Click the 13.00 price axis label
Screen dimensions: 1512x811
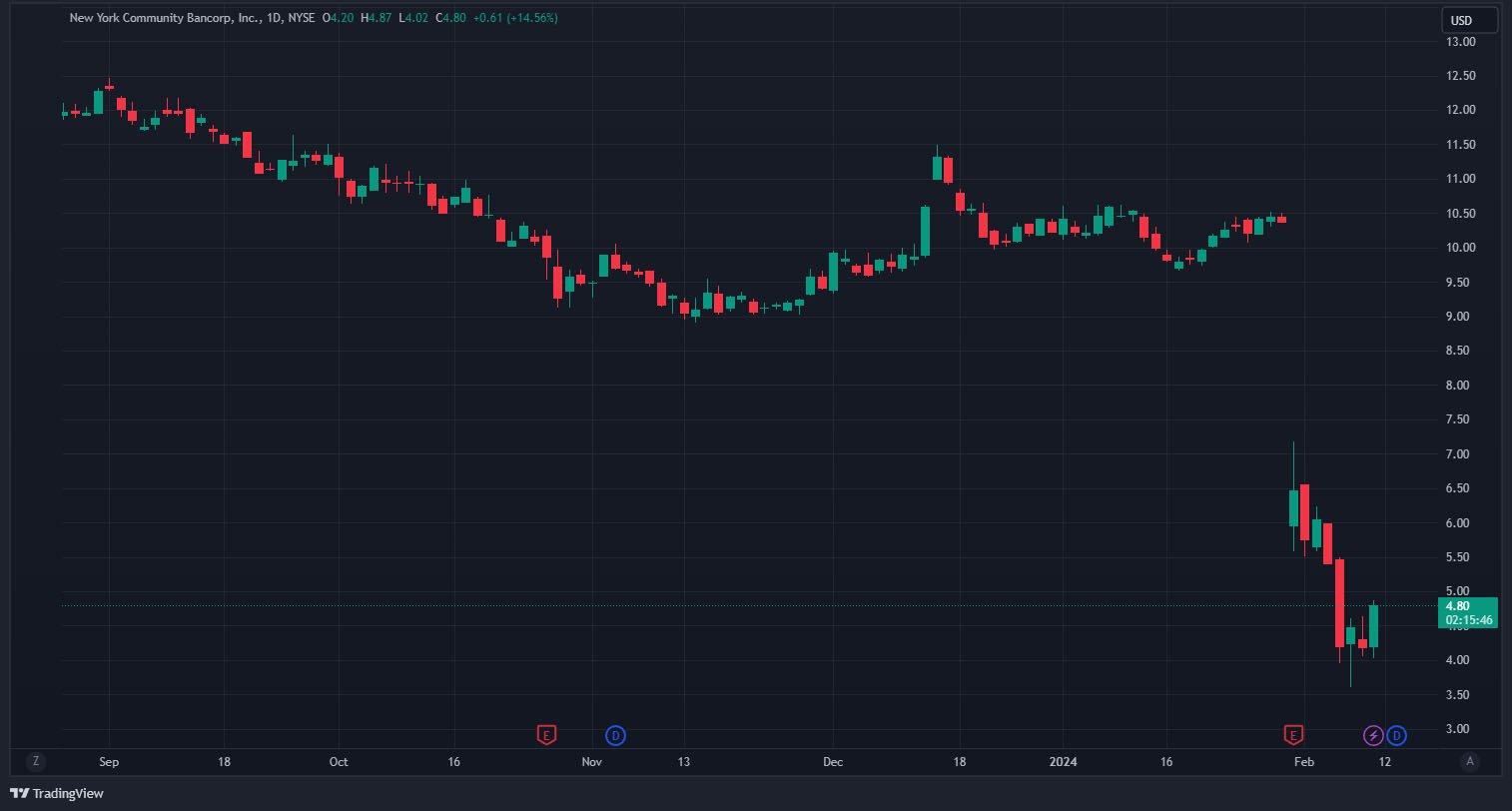point(1462,42)
